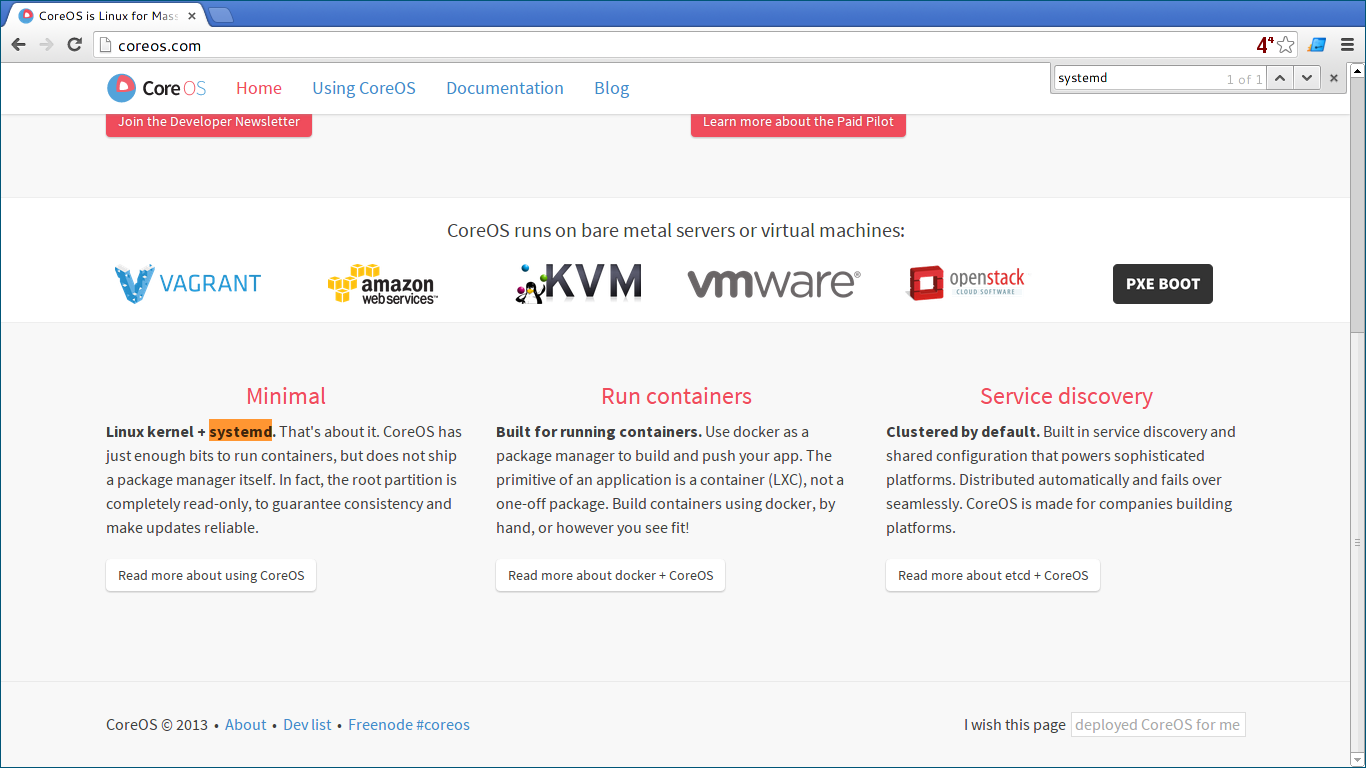The image size is (1366, 768).
Task: Click Learn more about the Paid Pilot
Action: click(798, 122)
